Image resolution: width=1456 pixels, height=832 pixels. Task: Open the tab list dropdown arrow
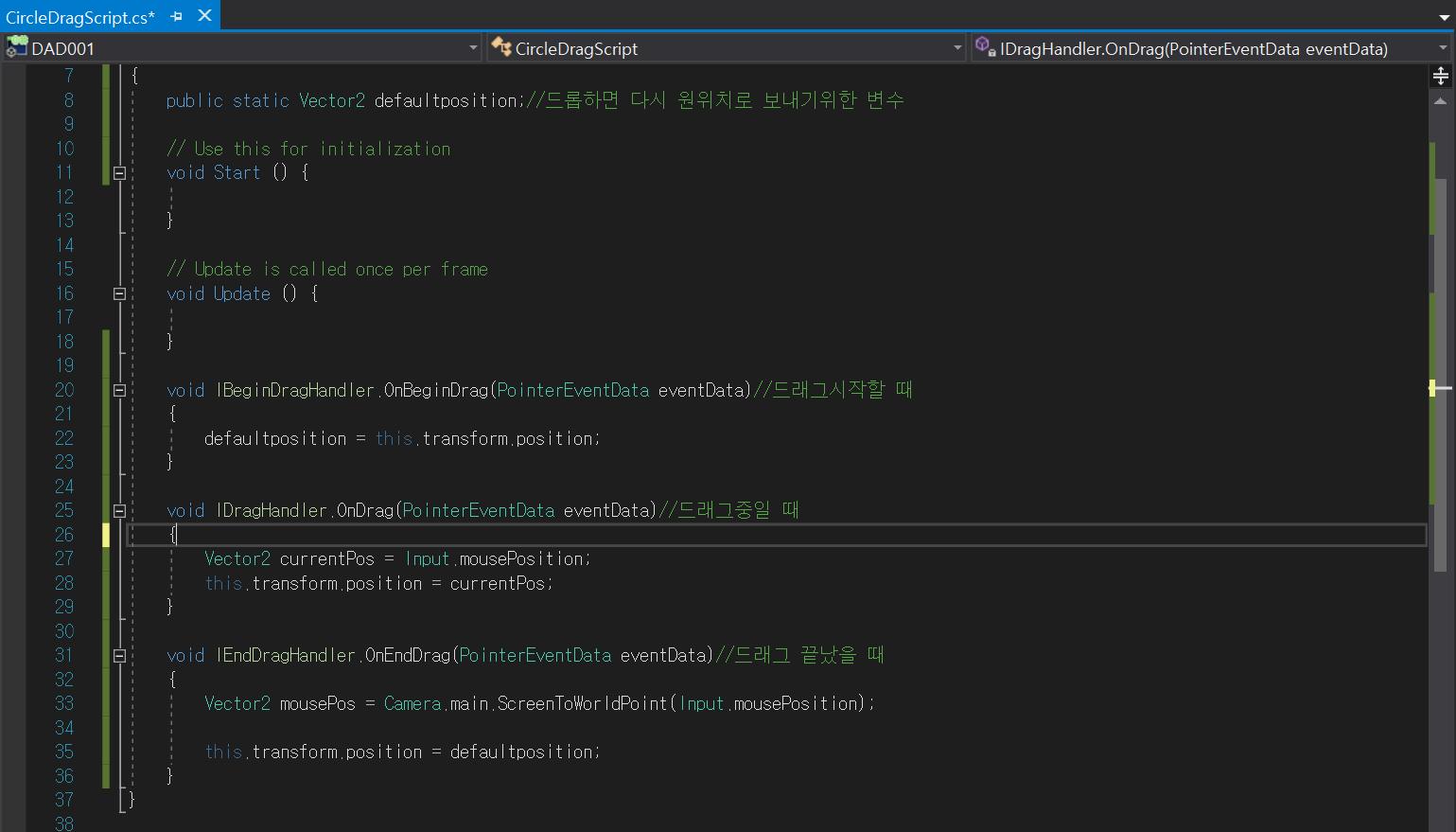pyautogui.click(x=1444, y=17)
